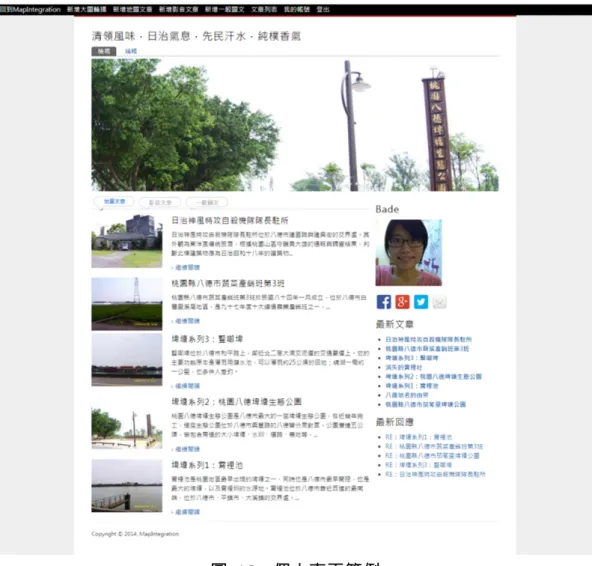The image size is (592, 566).
Task: Open article title 埤塘系列2：桃園八德埤塘生態公園
Action: coord(237,402)
